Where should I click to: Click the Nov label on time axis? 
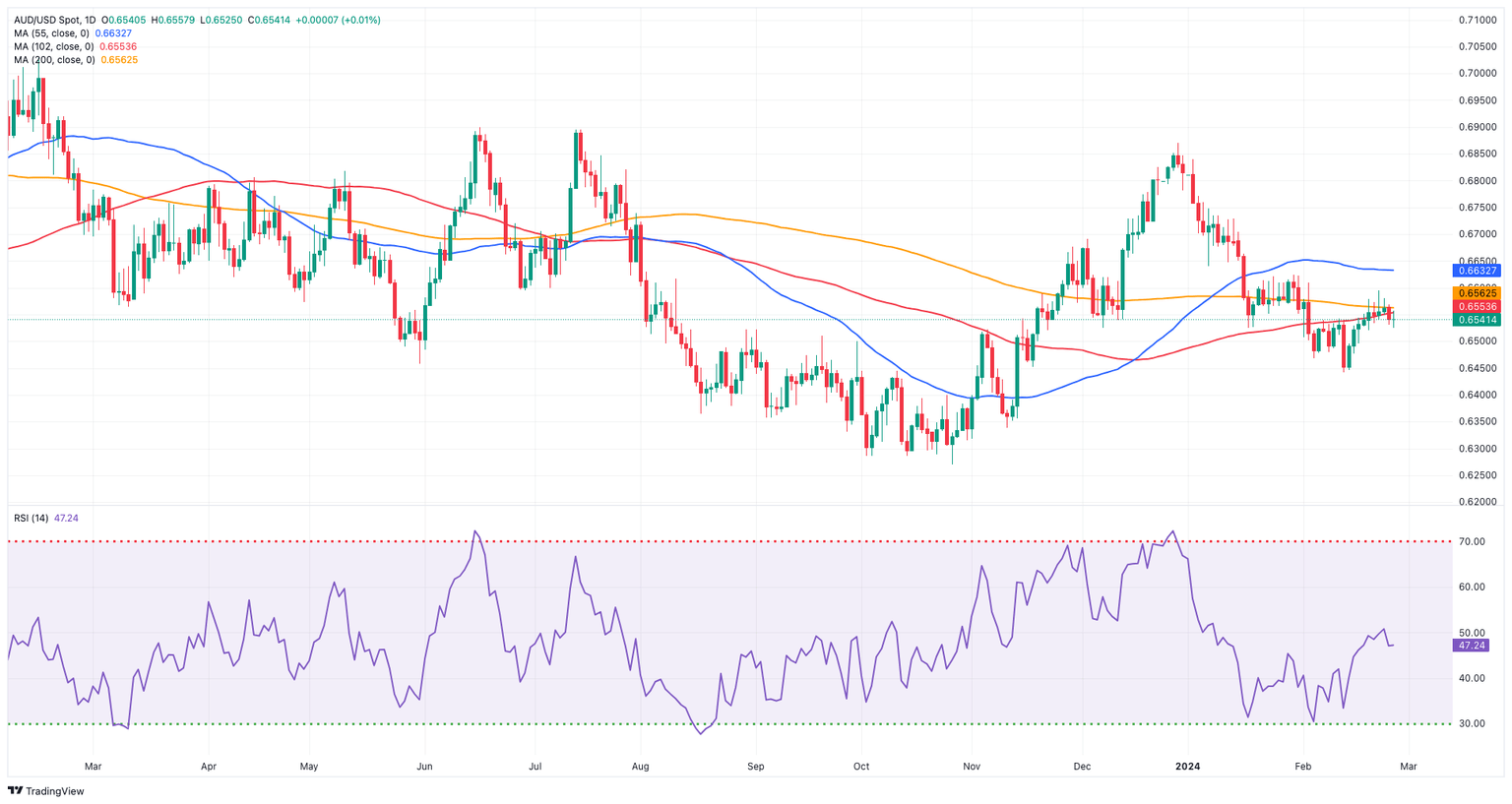click(x=972, y=766)
